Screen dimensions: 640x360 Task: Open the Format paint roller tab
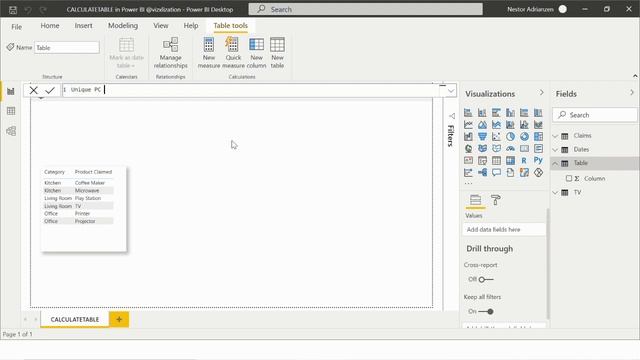(x=496, y=200)
